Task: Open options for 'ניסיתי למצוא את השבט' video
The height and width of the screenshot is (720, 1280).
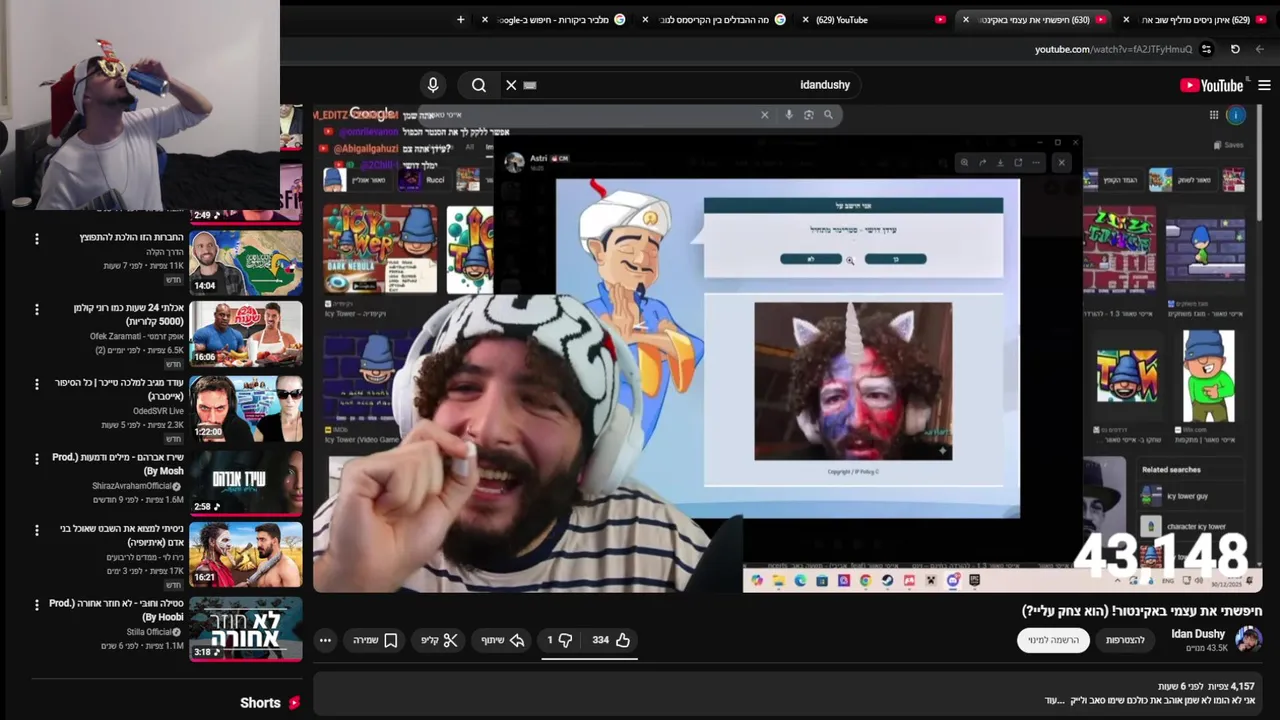Action: (x=37, y=530)
